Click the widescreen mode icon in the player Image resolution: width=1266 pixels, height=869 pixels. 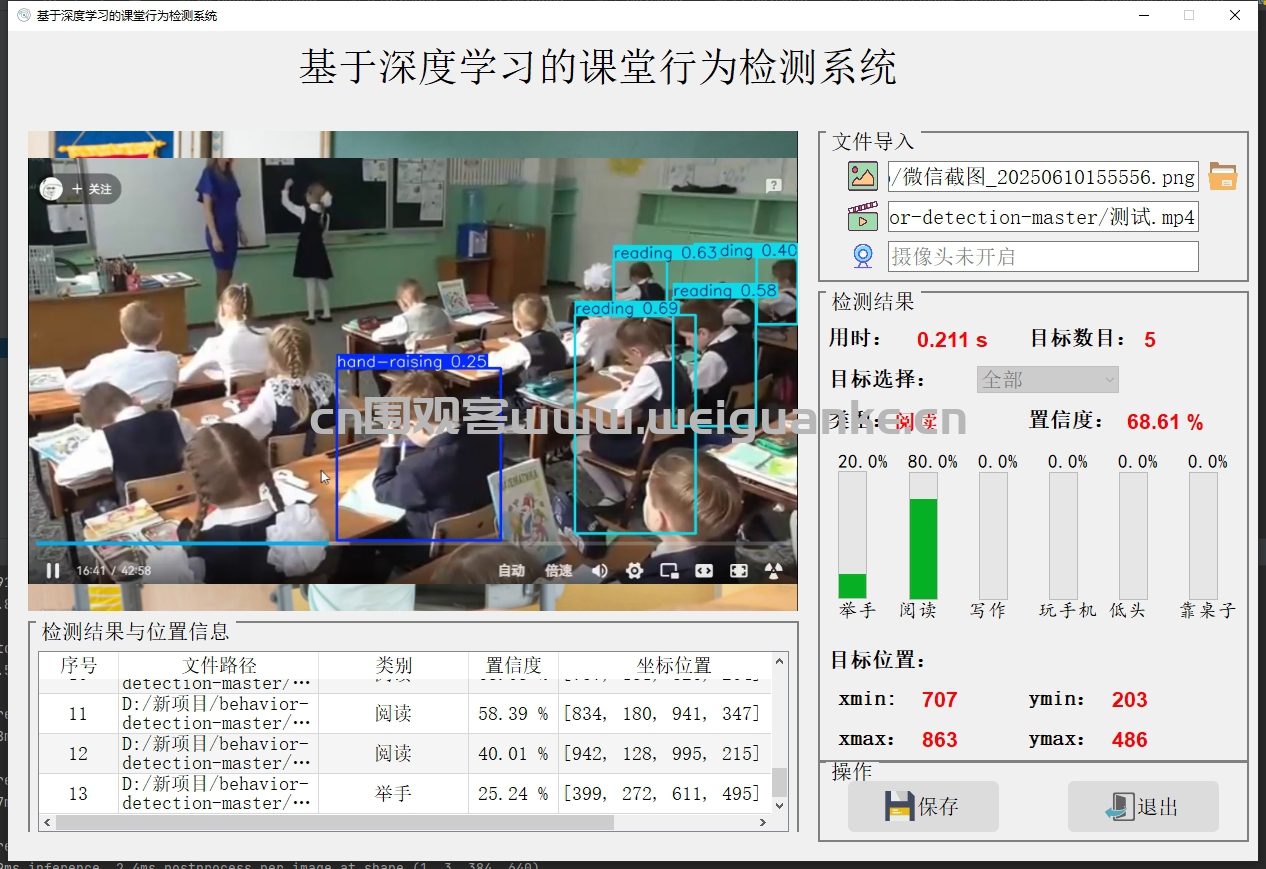(704, 571)
